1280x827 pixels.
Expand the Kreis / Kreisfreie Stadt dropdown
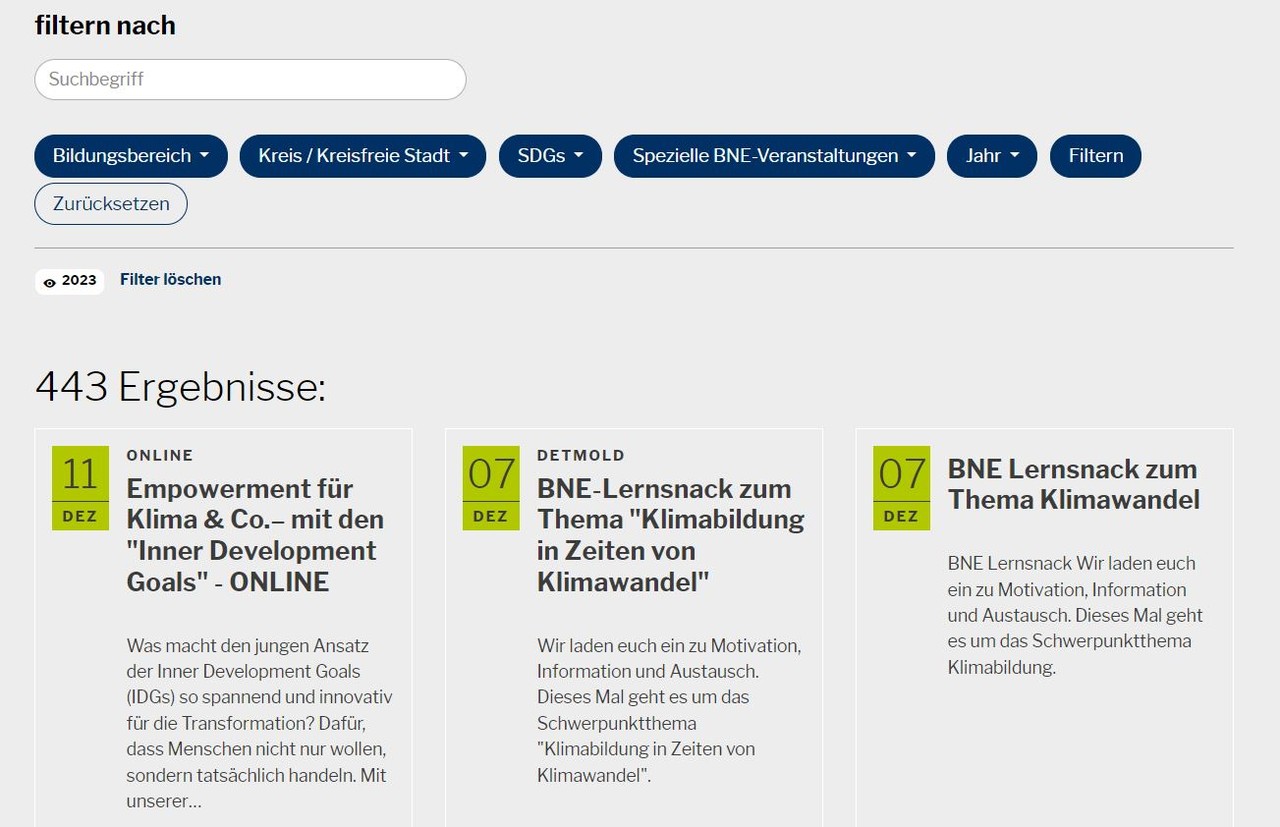click(363, 156)
